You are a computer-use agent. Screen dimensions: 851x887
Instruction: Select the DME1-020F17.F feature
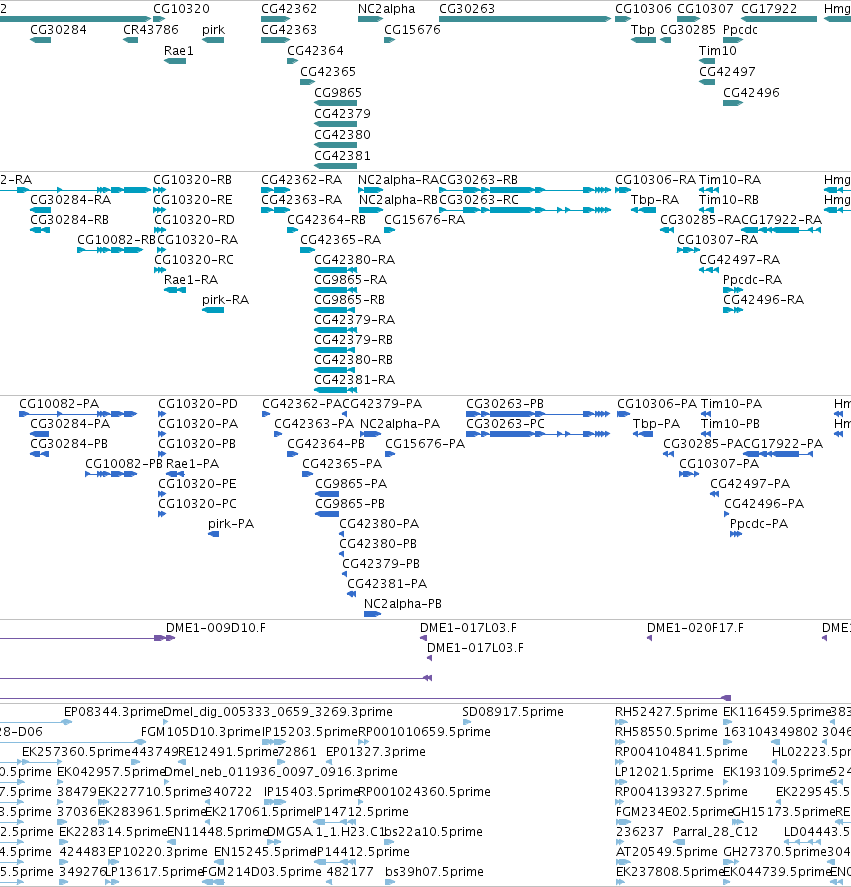695,628
